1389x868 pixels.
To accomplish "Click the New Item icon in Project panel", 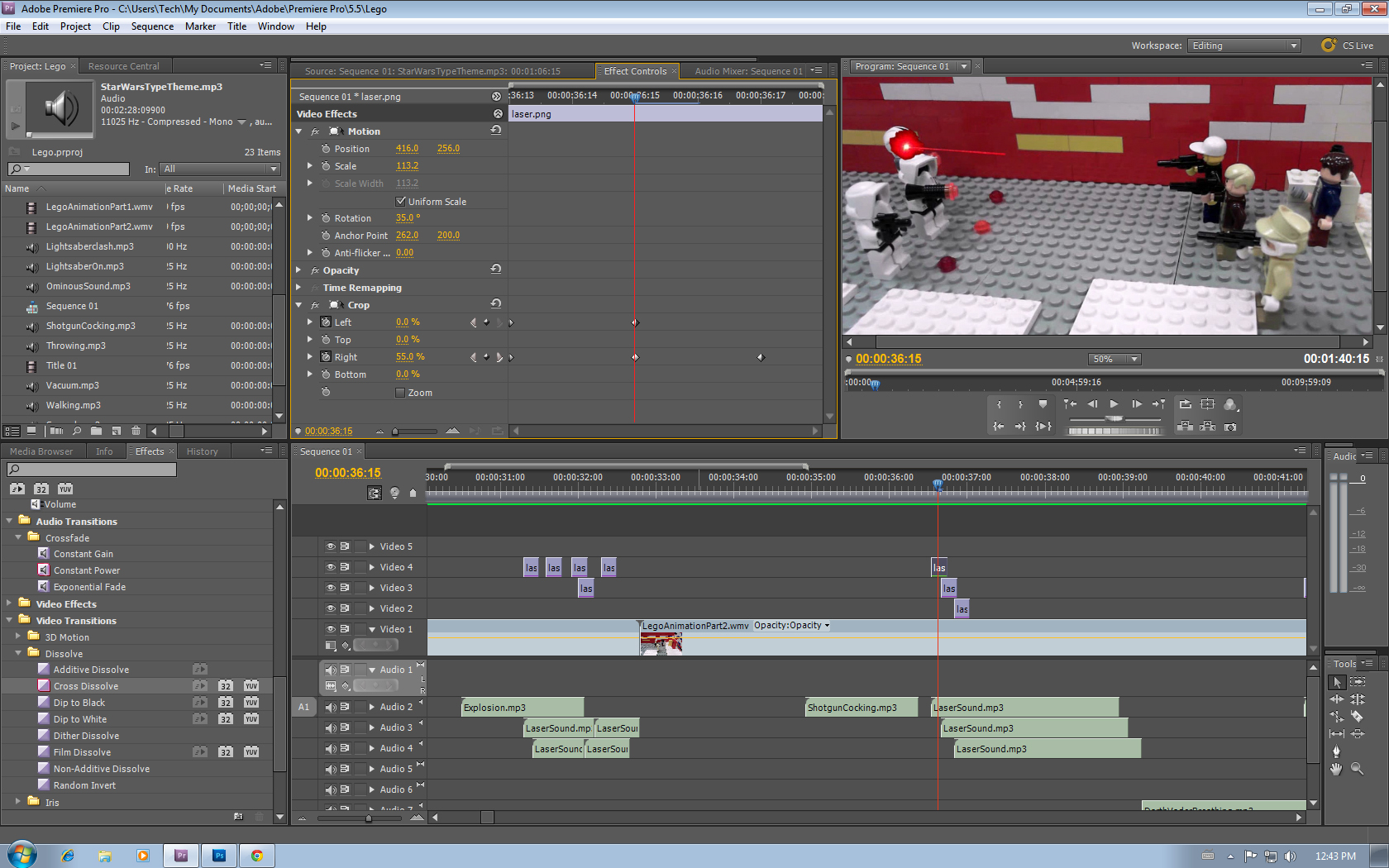I will click(117, 431).
